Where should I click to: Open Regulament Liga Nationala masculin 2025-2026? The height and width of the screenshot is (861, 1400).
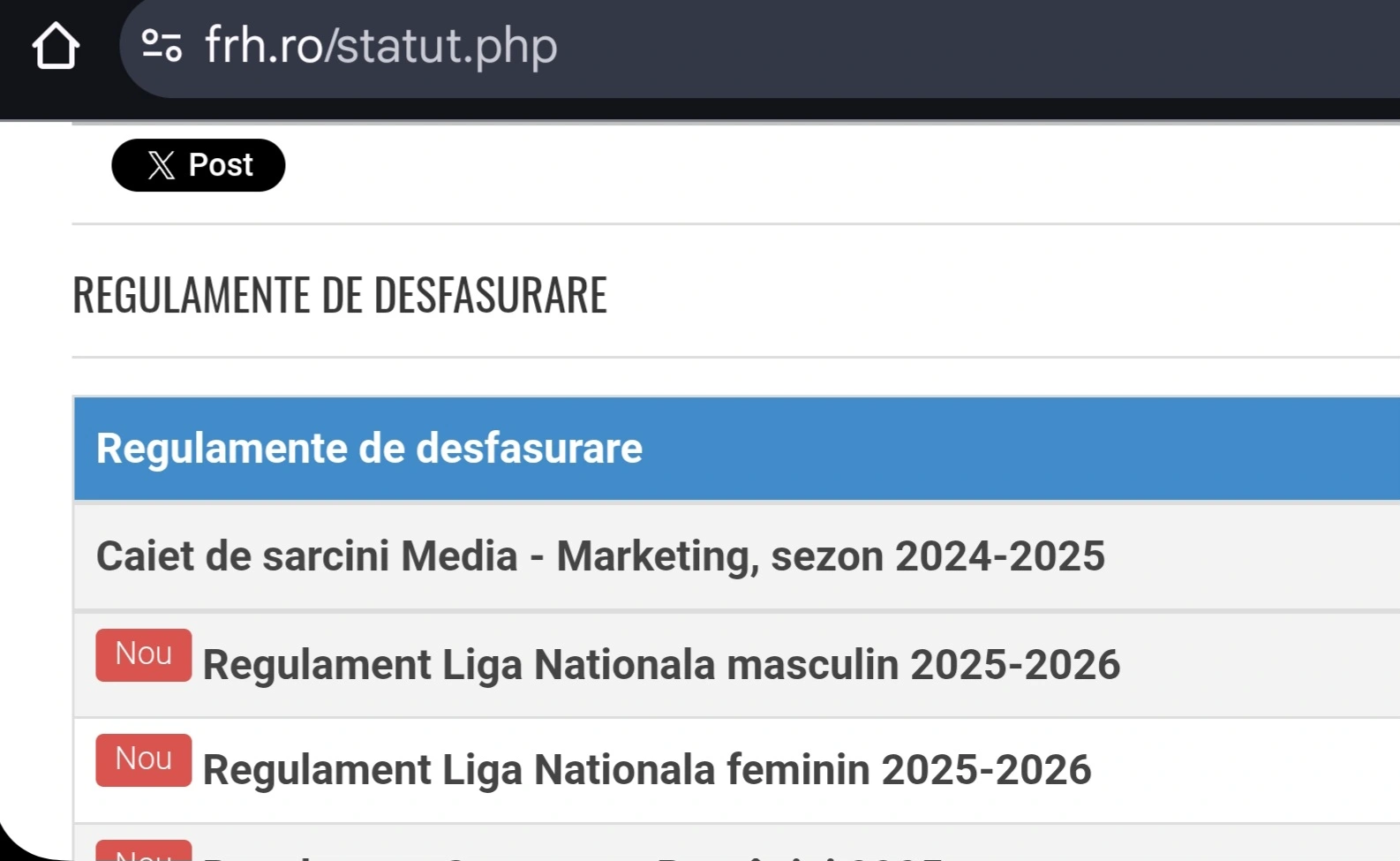tap(660, 665)
